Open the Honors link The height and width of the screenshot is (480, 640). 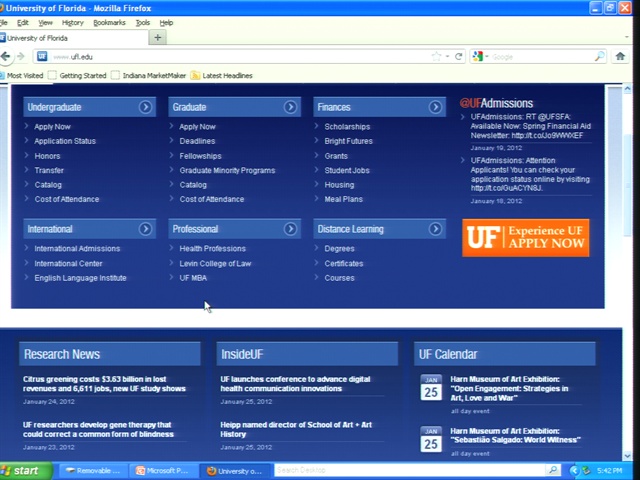(47, 156)
